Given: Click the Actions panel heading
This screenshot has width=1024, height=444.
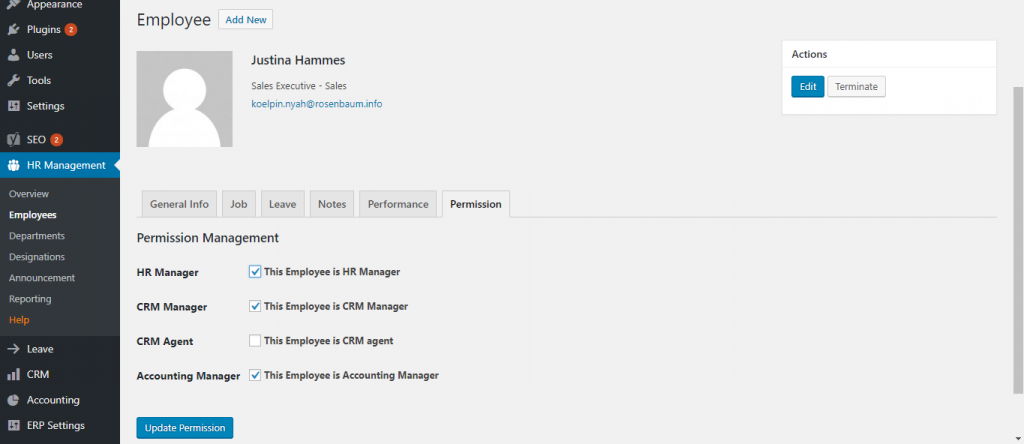Looking at the screenshot, I should (809, 54).
